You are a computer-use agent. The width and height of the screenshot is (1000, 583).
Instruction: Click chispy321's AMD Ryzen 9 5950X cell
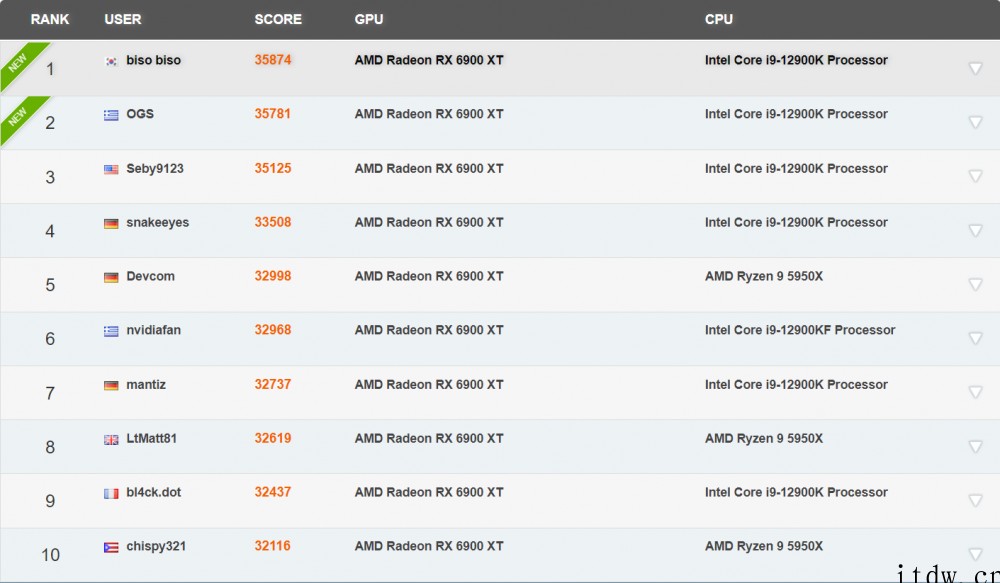pyautogui.click(x=764, y=546)
